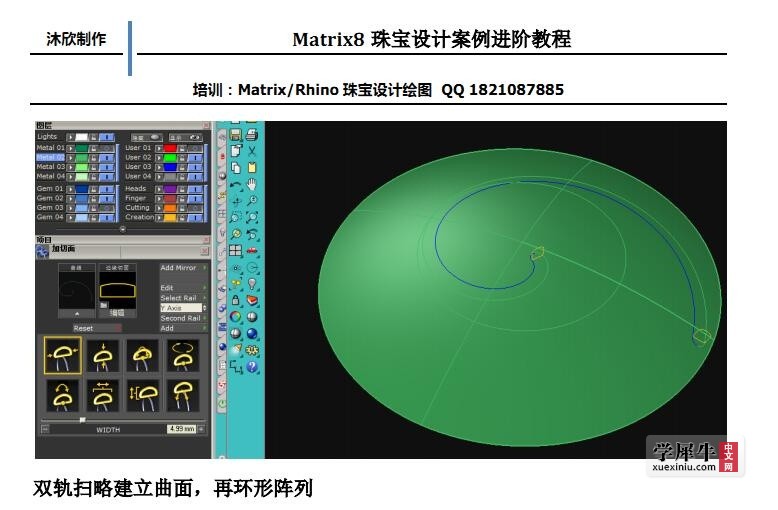Click the profile shape preview thumbnail

tap(117, 290)
